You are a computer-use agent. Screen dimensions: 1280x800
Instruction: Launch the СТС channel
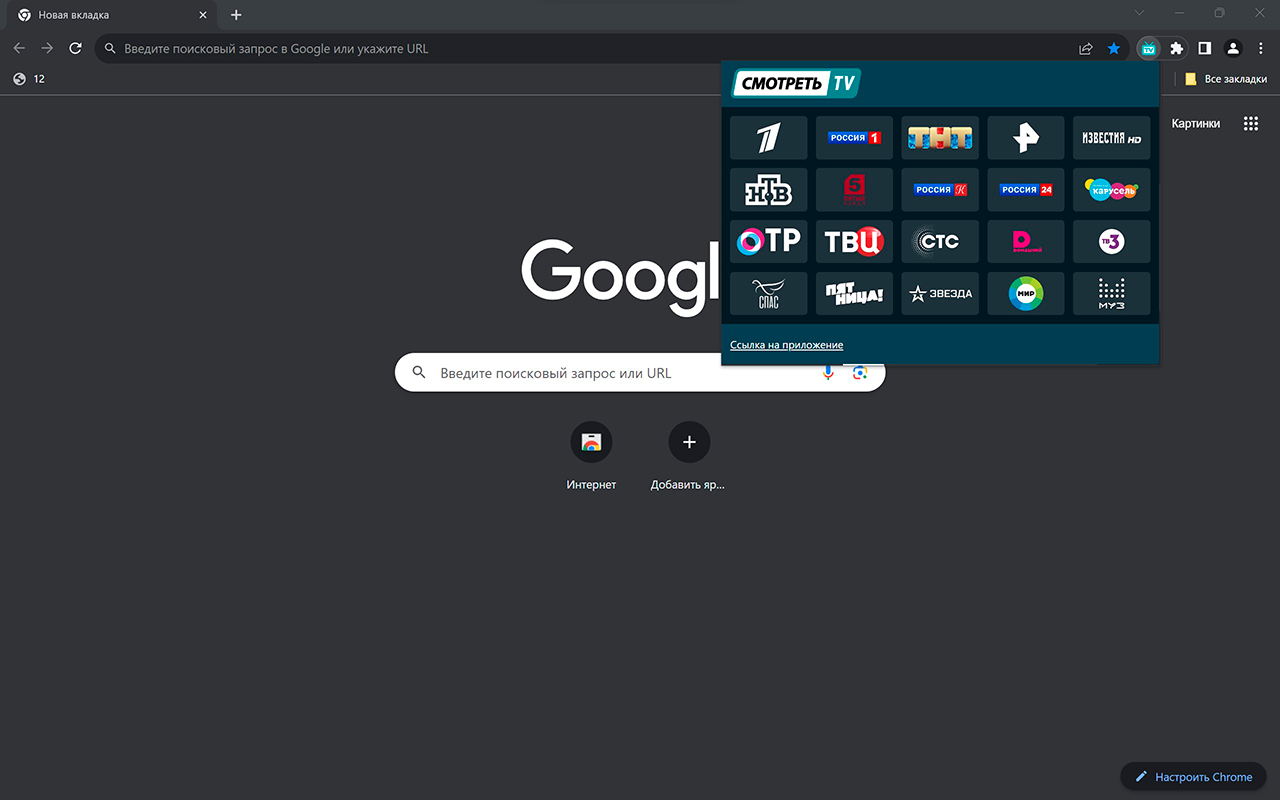(x=940, y=242)
